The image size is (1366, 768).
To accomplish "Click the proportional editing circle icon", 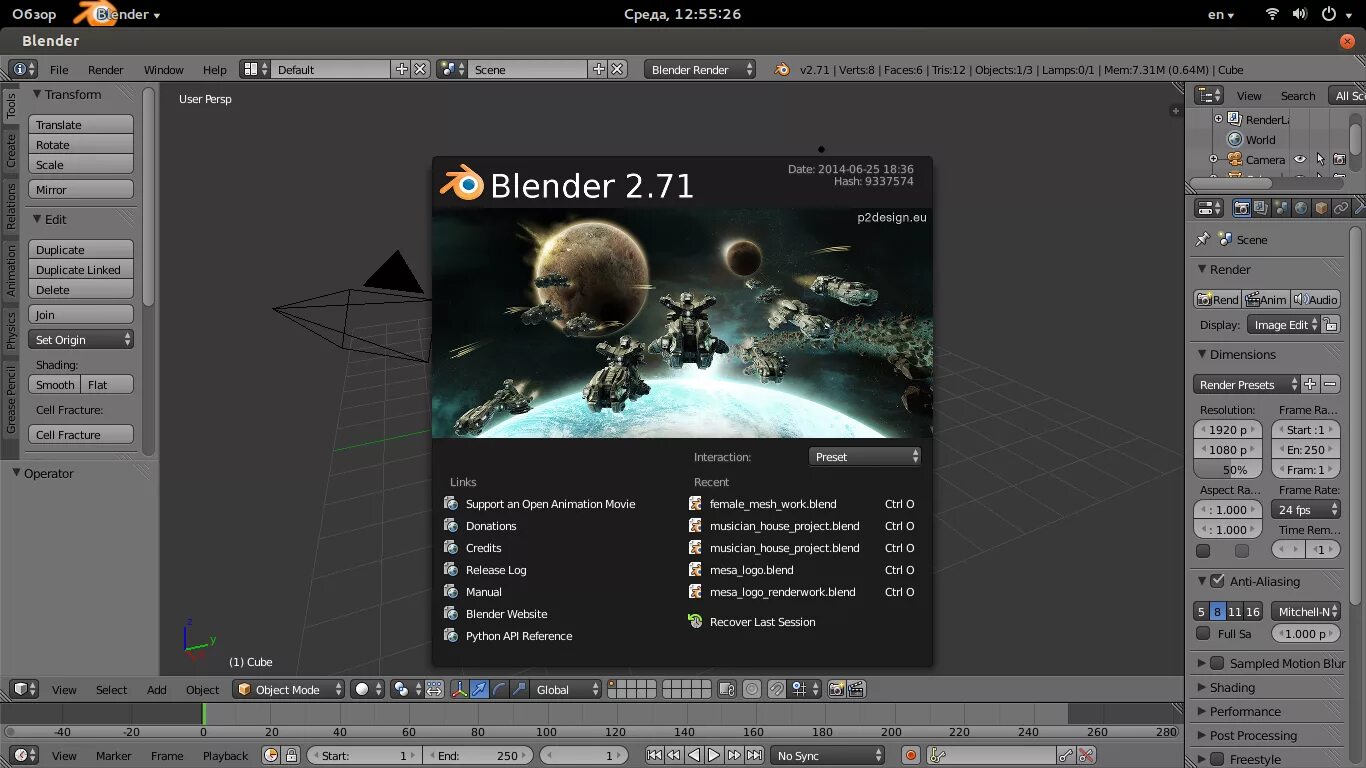I will [751, 689].
